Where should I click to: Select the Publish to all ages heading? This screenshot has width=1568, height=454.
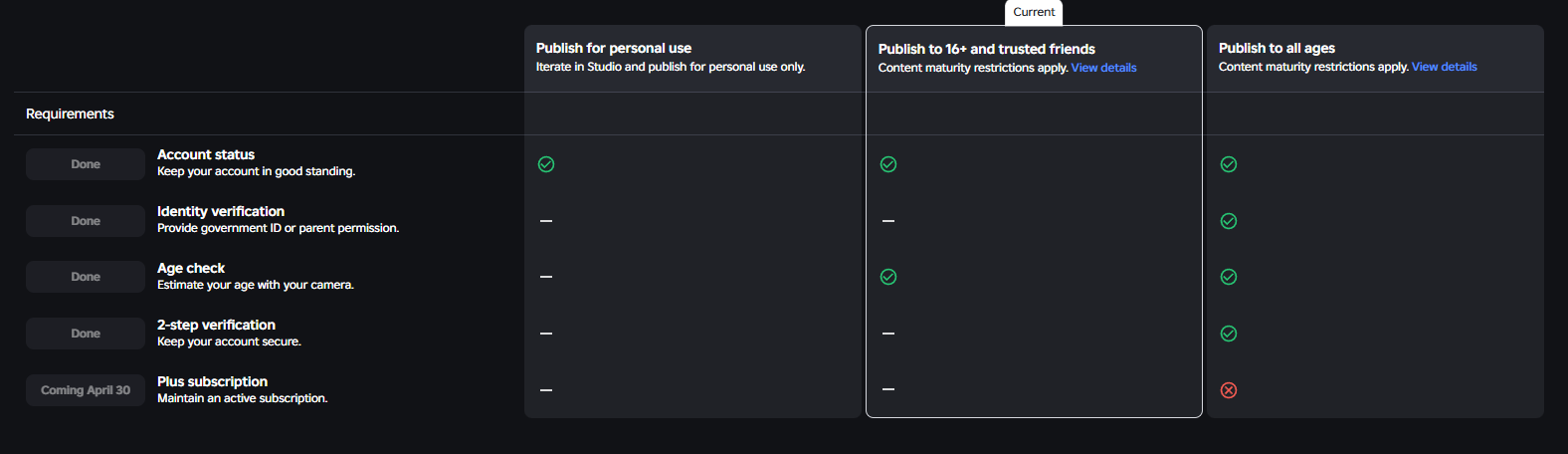(1276, 48)
